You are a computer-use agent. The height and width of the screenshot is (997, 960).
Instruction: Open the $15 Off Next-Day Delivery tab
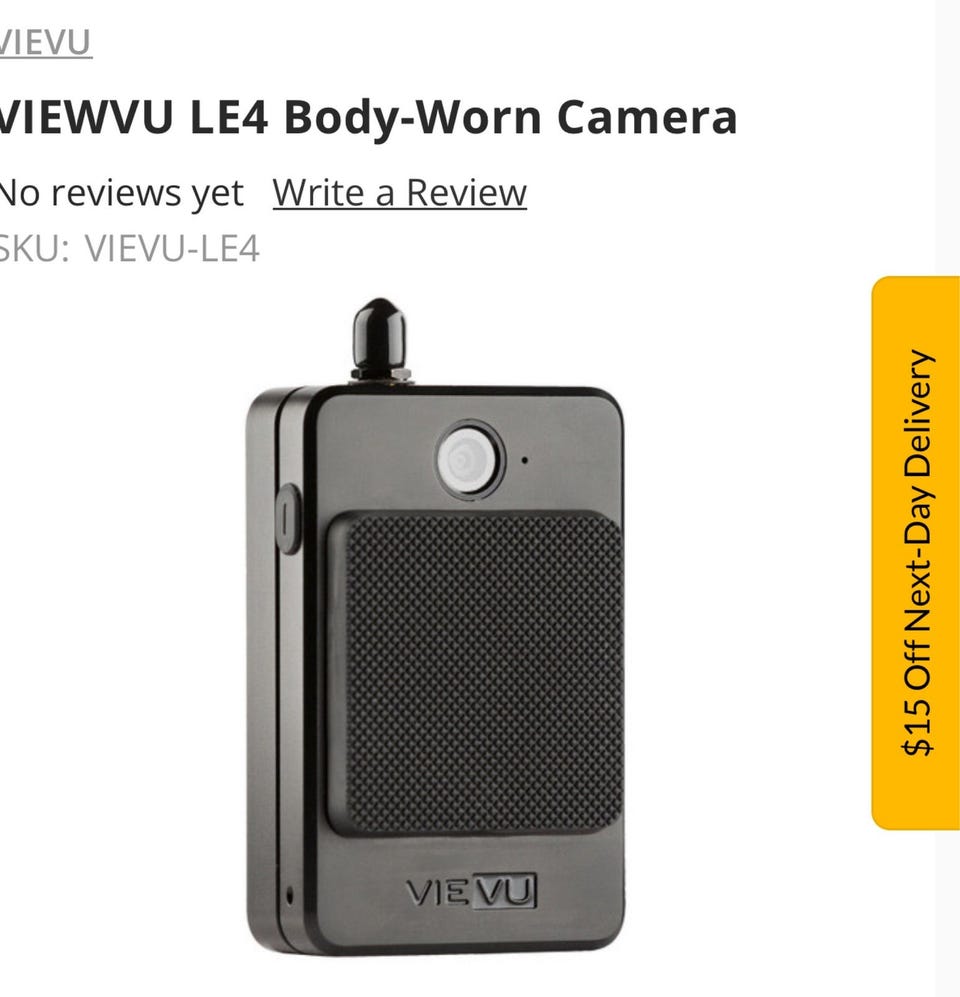[x=915, y=553]
